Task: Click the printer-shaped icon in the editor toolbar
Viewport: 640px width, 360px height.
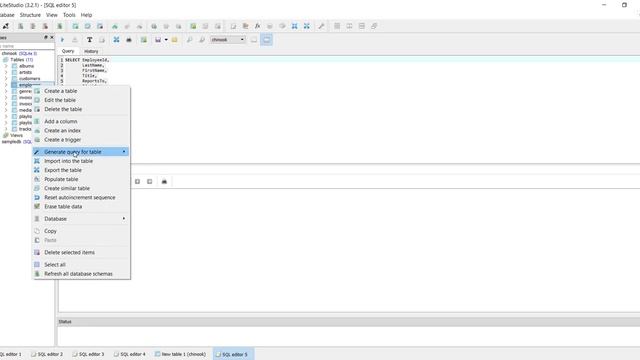Action: [x=129, y=40]
